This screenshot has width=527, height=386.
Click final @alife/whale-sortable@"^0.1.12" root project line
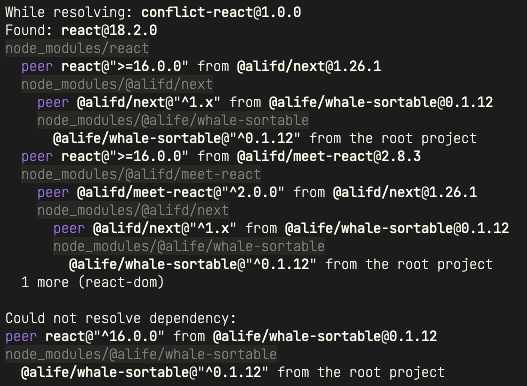click(x=233, y=373)
